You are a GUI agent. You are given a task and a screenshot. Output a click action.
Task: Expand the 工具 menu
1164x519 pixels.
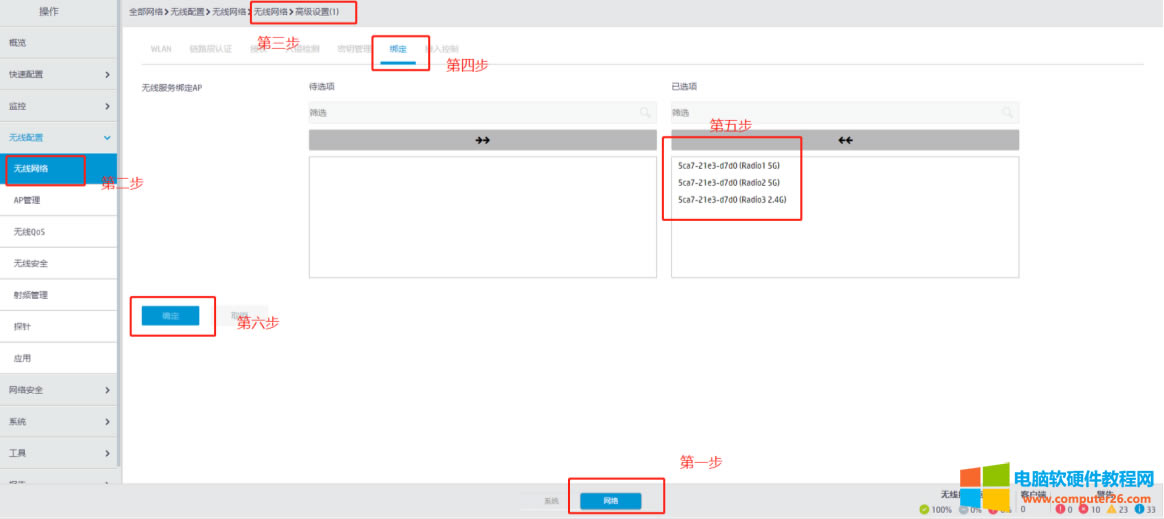(58, 453)
